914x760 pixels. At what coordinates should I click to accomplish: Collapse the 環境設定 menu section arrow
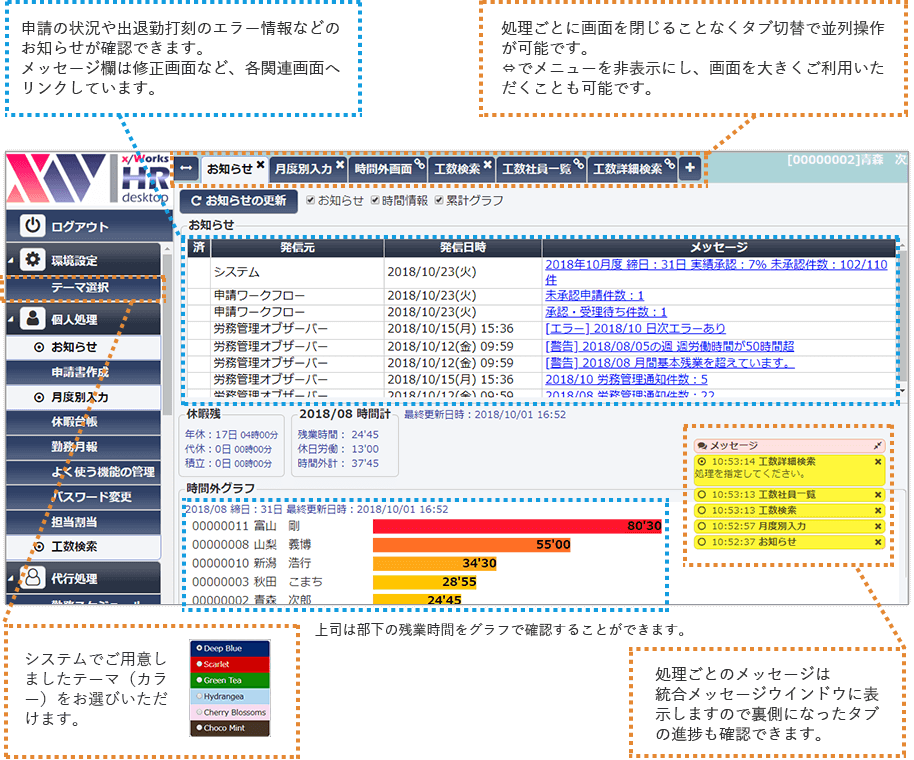[x=11, y=260]
